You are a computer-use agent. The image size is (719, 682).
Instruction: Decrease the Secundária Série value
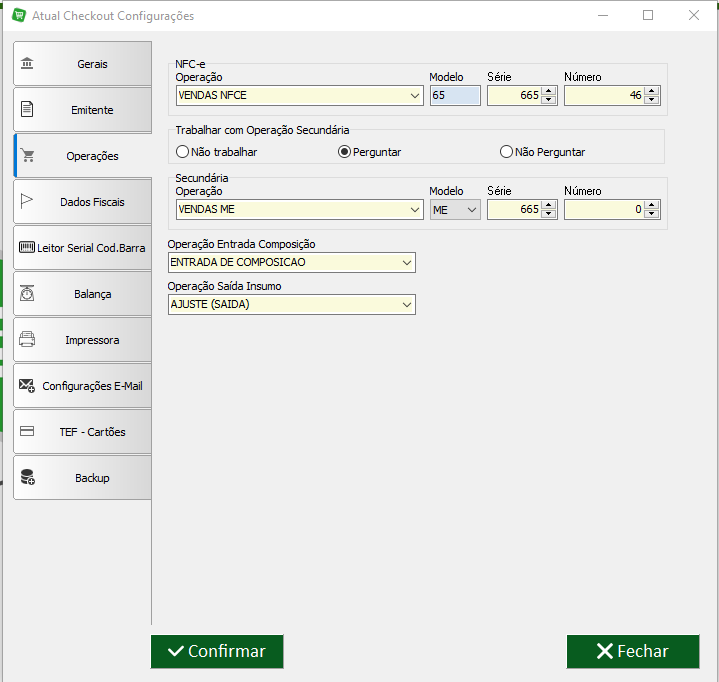tap(548, 214)
